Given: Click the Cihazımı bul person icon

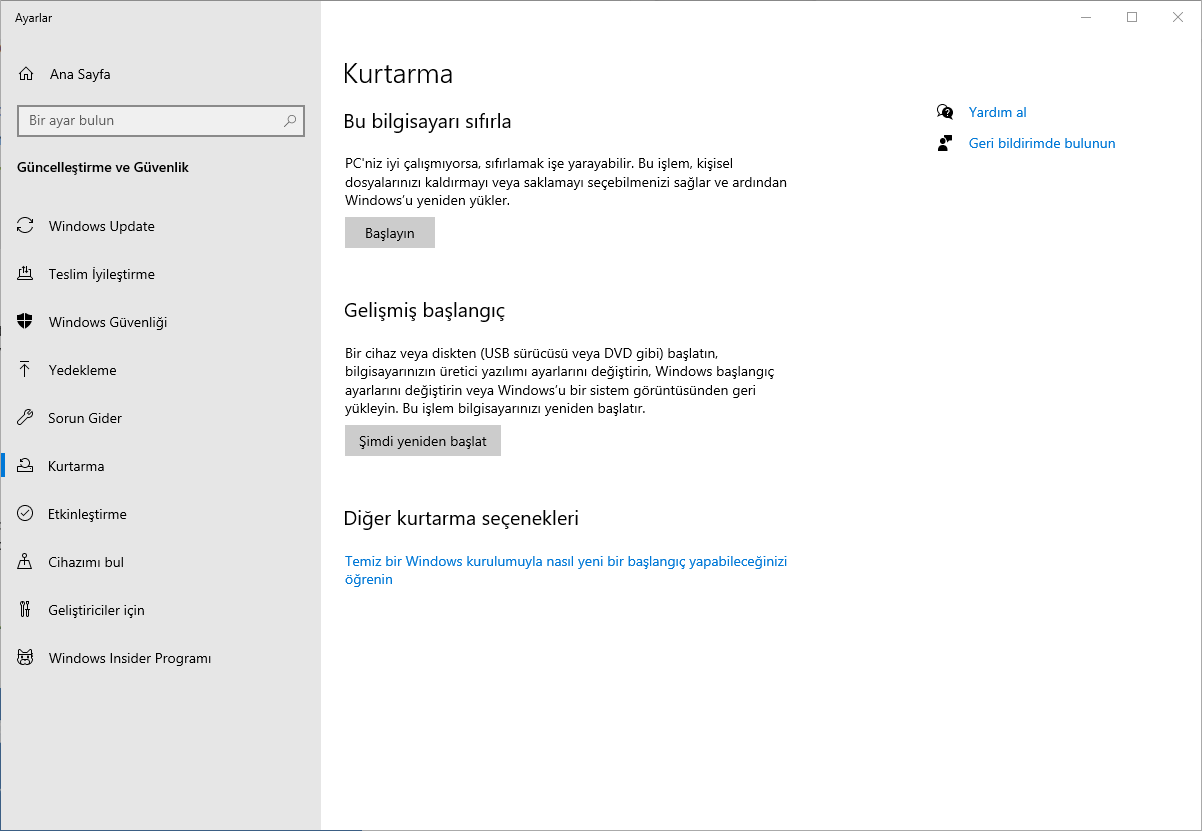Looking at the screenshot, I should [26, 562].
